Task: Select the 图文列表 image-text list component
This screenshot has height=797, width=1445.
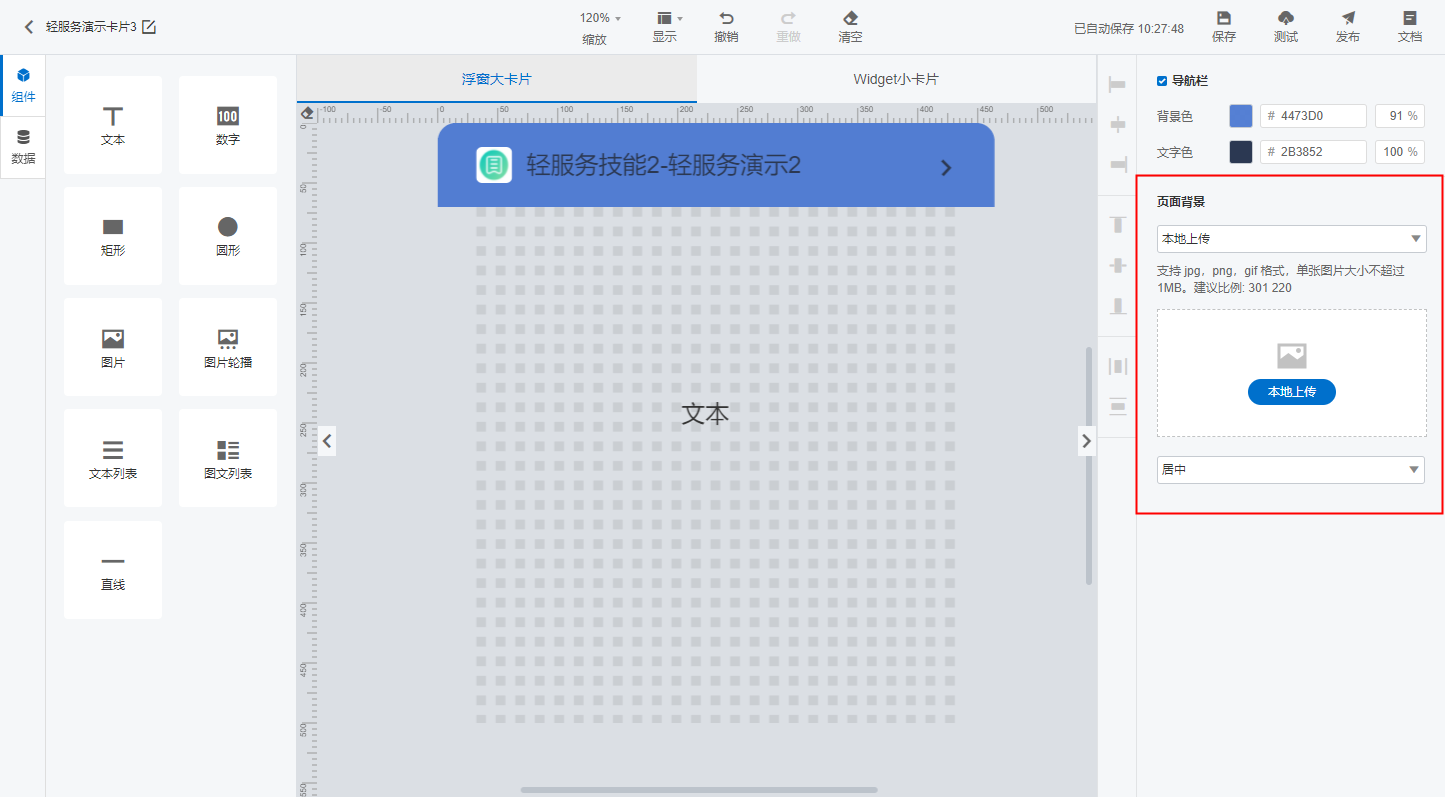Action: tap(228, 458)
